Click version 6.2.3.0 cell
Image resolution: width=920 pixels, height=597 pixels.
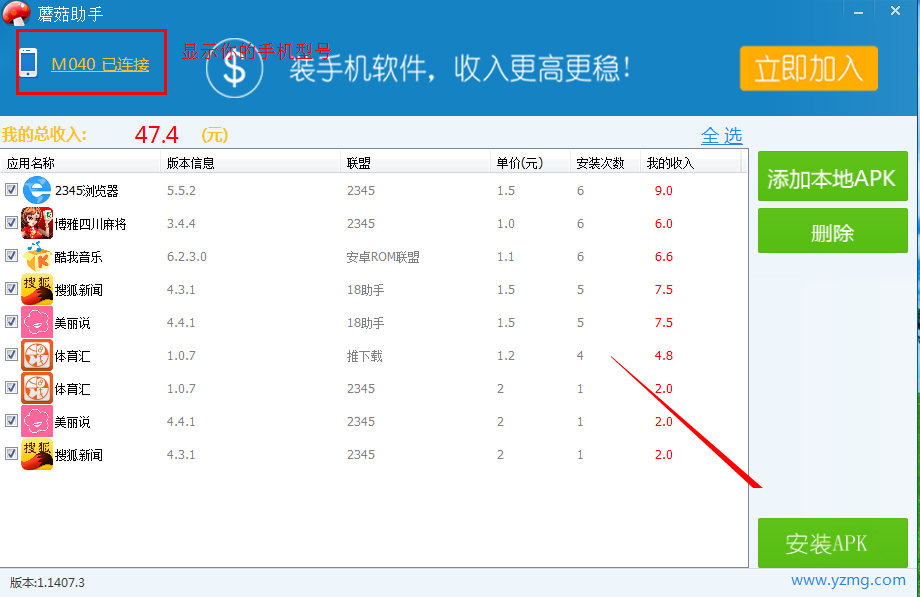pos(187,257)
